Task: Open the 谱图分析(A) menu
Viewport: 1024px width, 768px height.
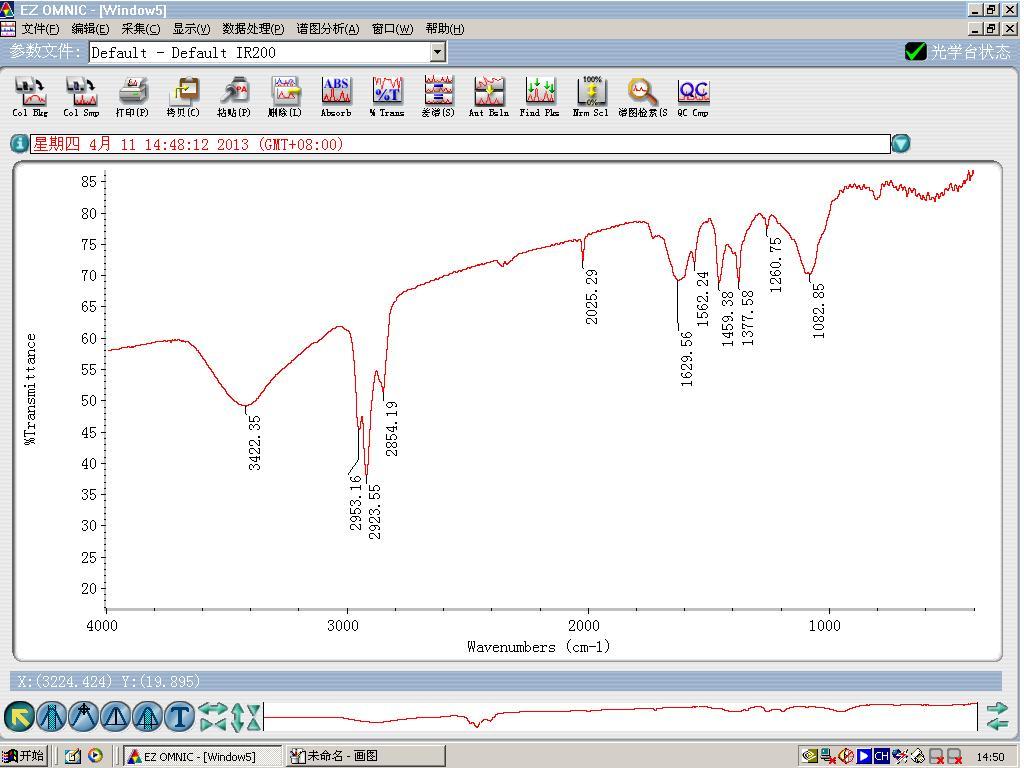Action: click(328, 29)
